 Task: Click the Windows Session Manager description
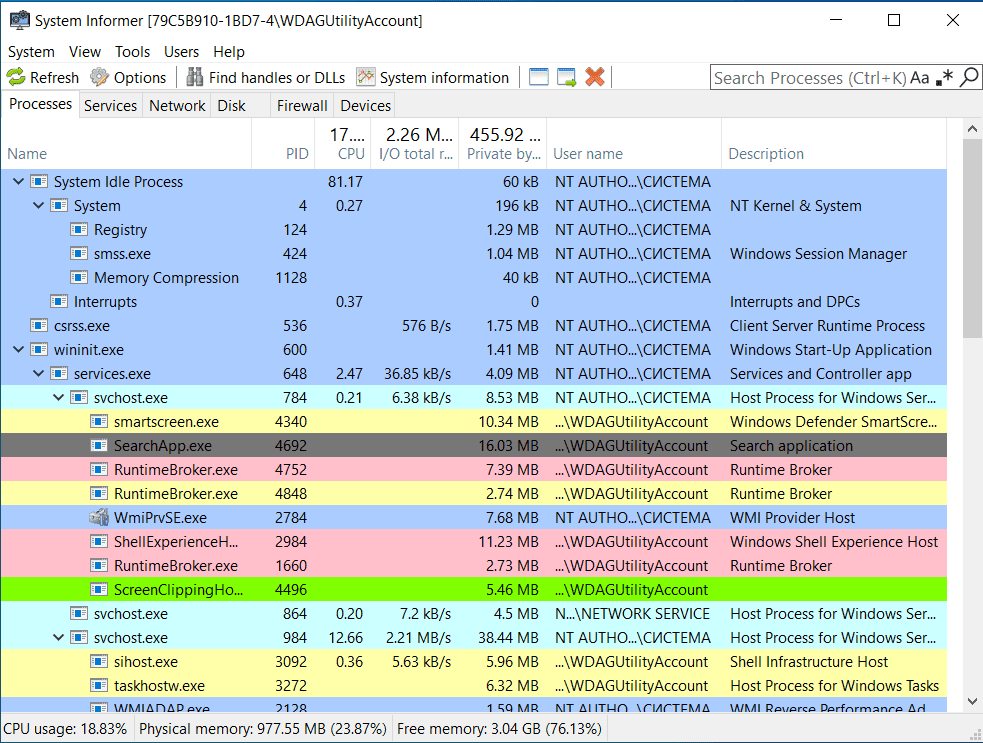click(818, 254)
